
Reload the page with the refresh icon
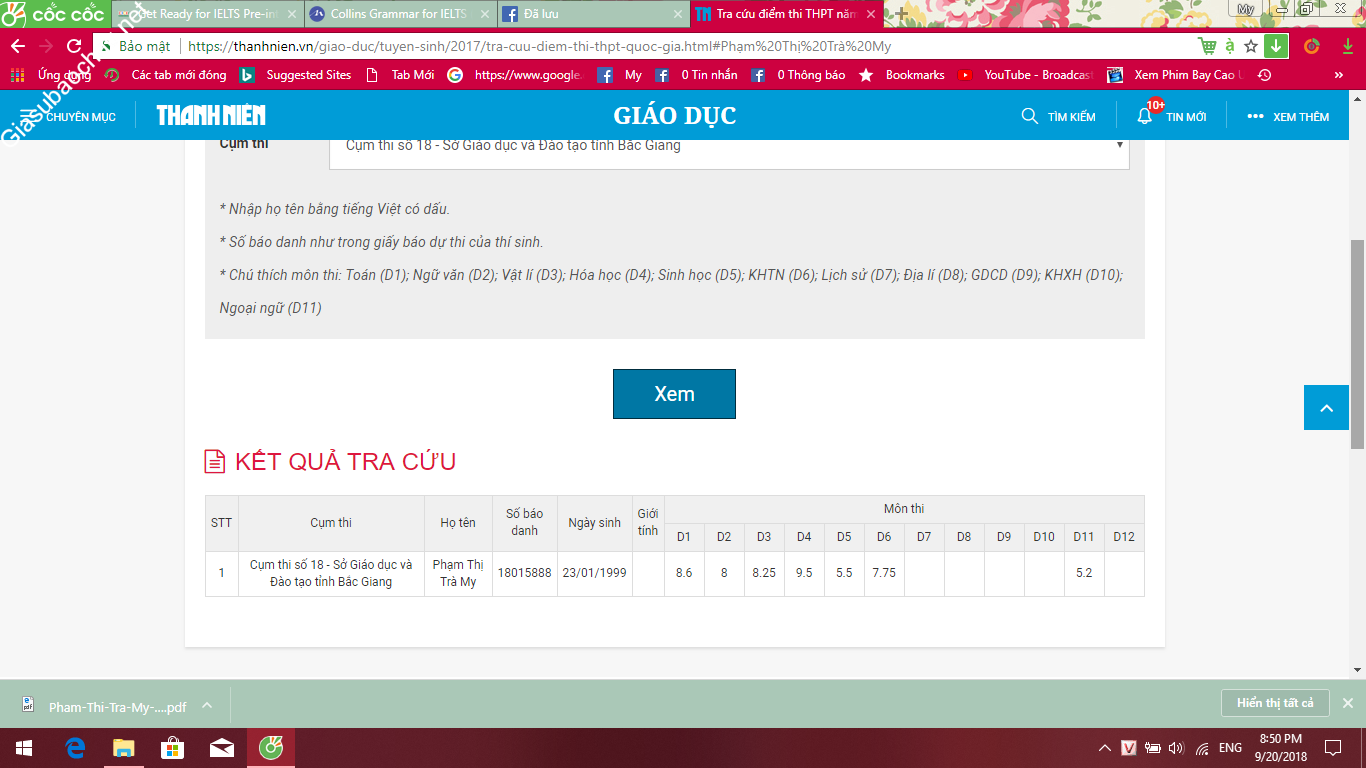74,46
